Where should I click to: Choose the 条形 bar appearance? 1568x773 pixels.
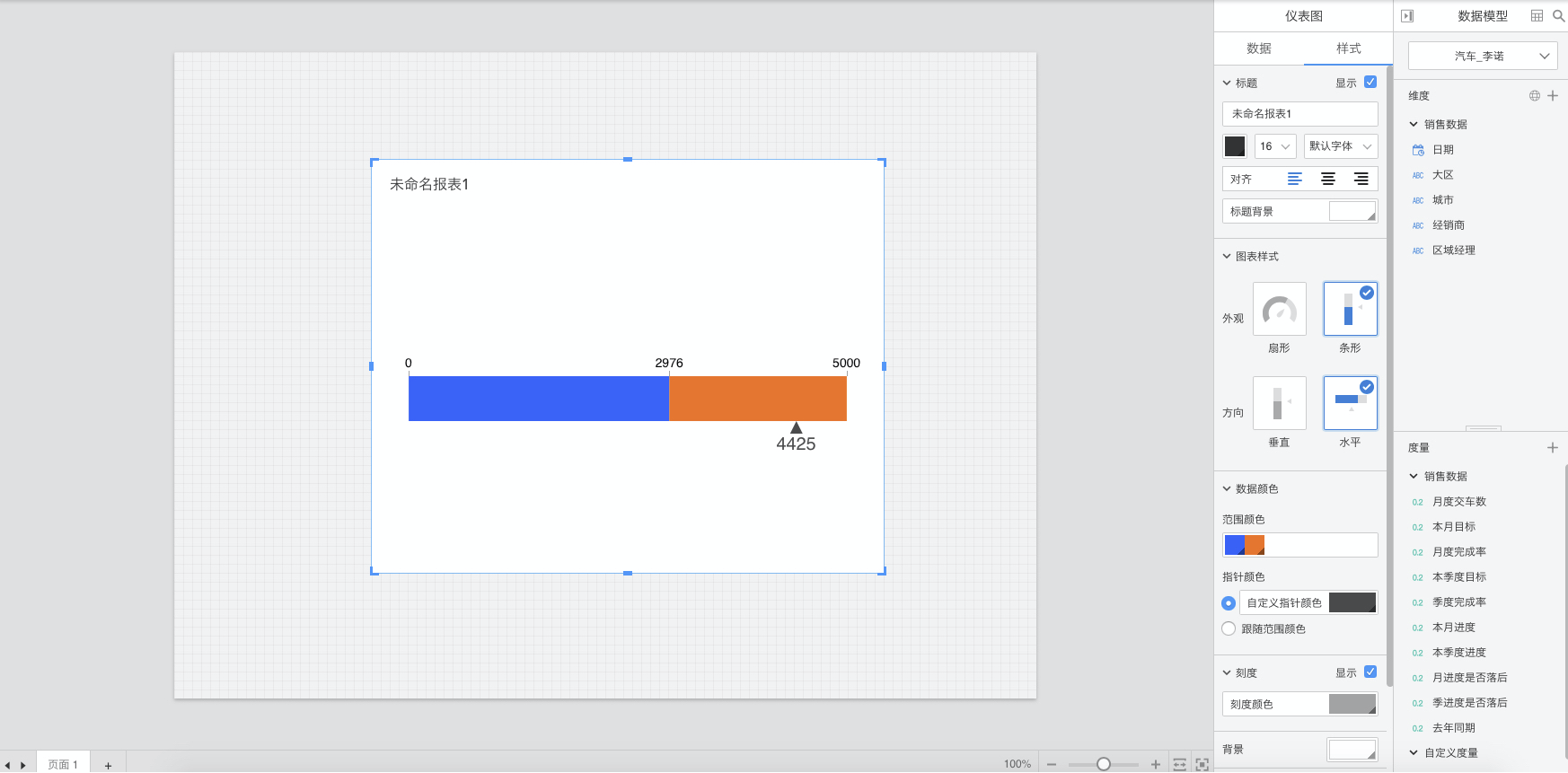pyautogui.click(x=1351, y=310)
